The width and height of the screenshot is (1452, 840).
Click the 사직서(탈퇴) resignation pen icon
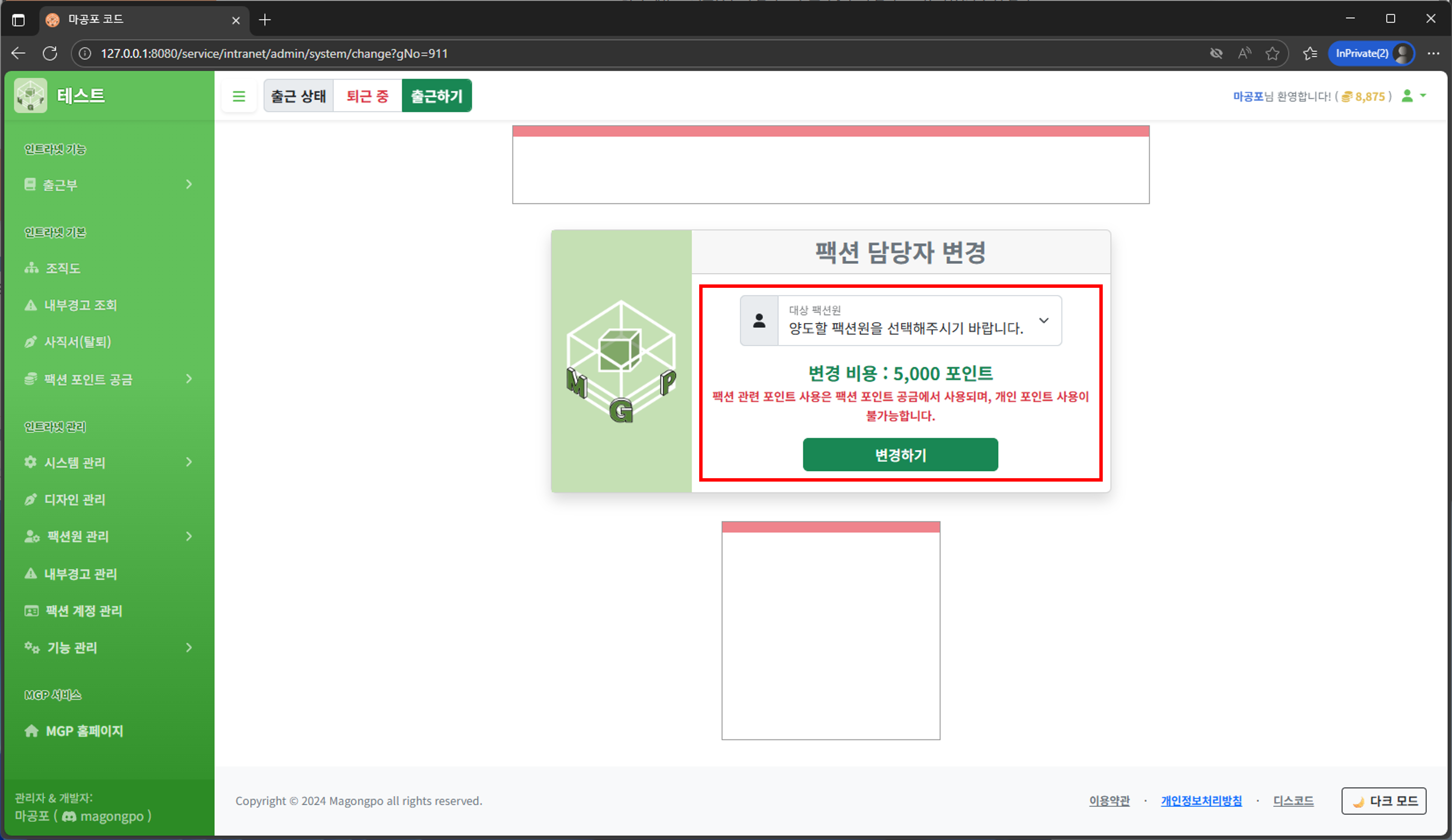tap(31, 342)
